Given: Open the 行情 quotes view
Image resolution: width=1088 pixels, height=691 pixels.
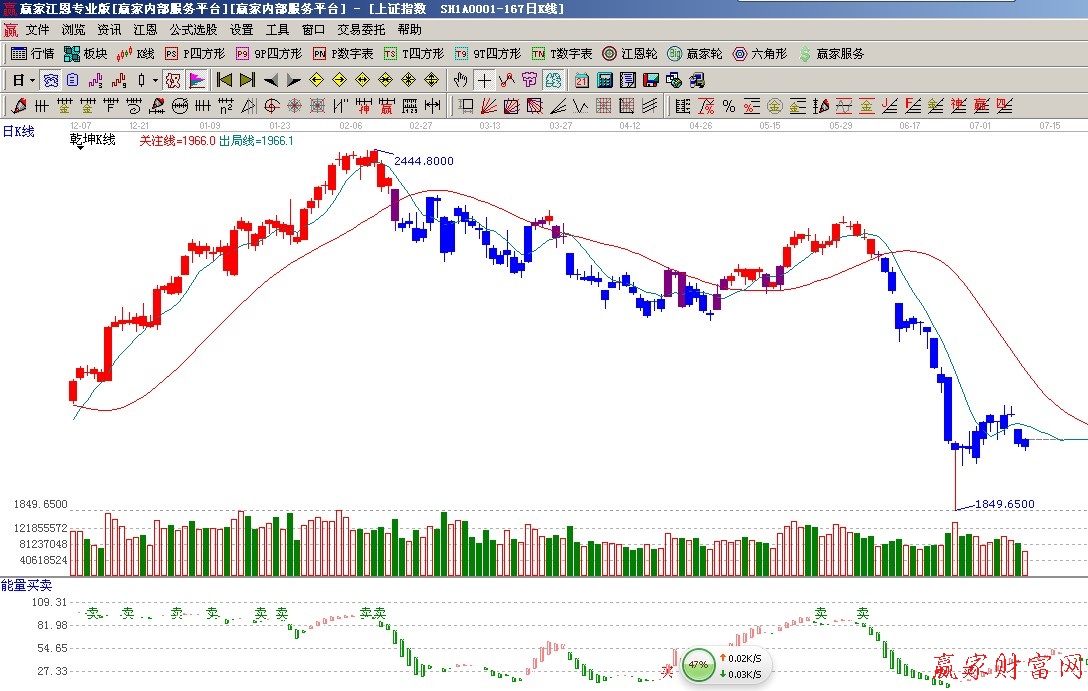Looking at the screenshot, I should tap(32, 54).
